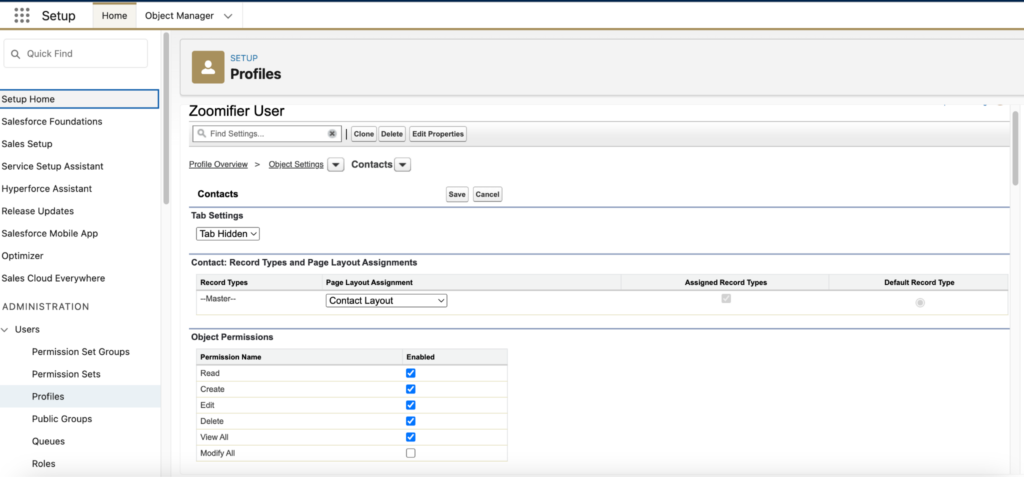1024x477 pixels.
Task: Click the Save button
Action: click(x=457, y=195)
